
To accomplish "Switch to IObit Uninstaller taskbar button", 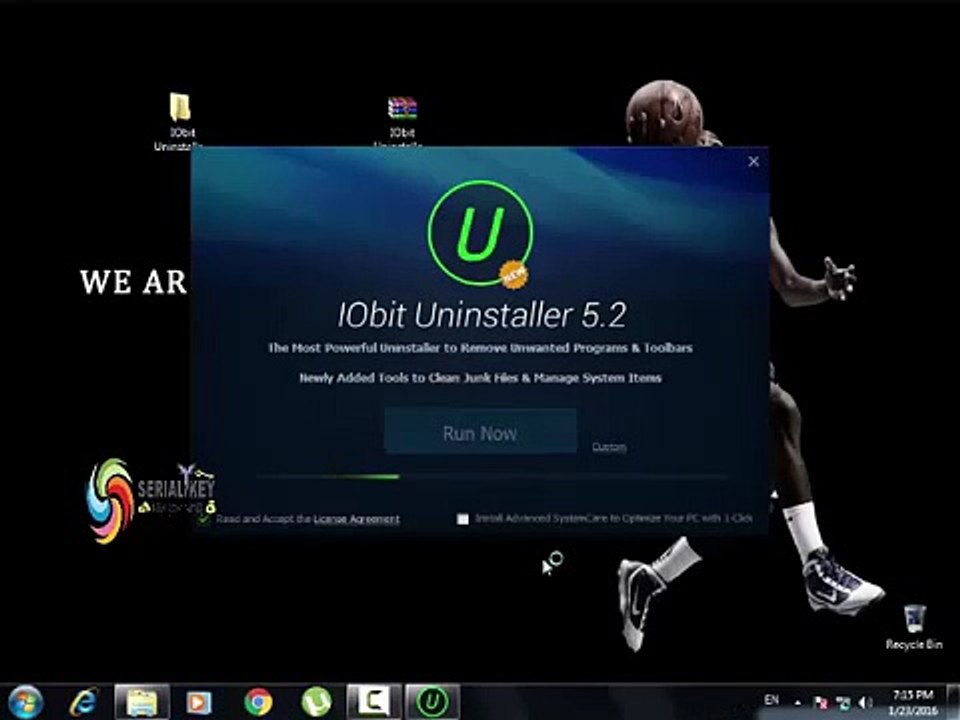I will 432,702.
